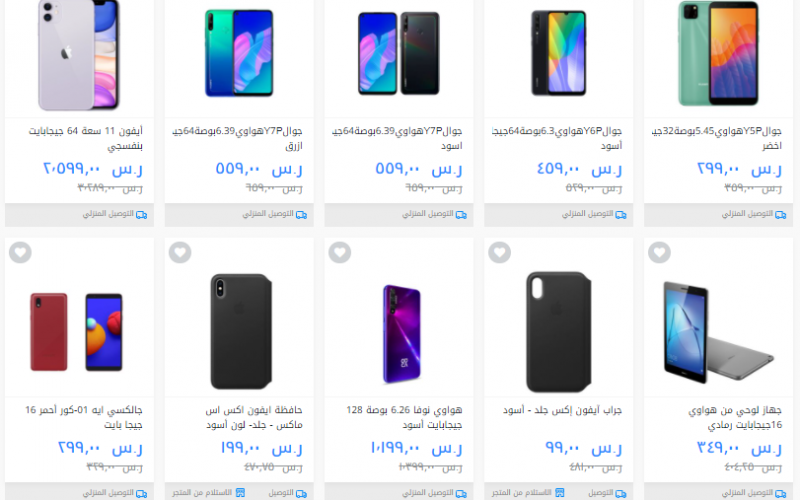This screenshot has width=800, height=500.
Task: Click delivery truck icon under green Huawei Y5P
Action: [781, 215]
